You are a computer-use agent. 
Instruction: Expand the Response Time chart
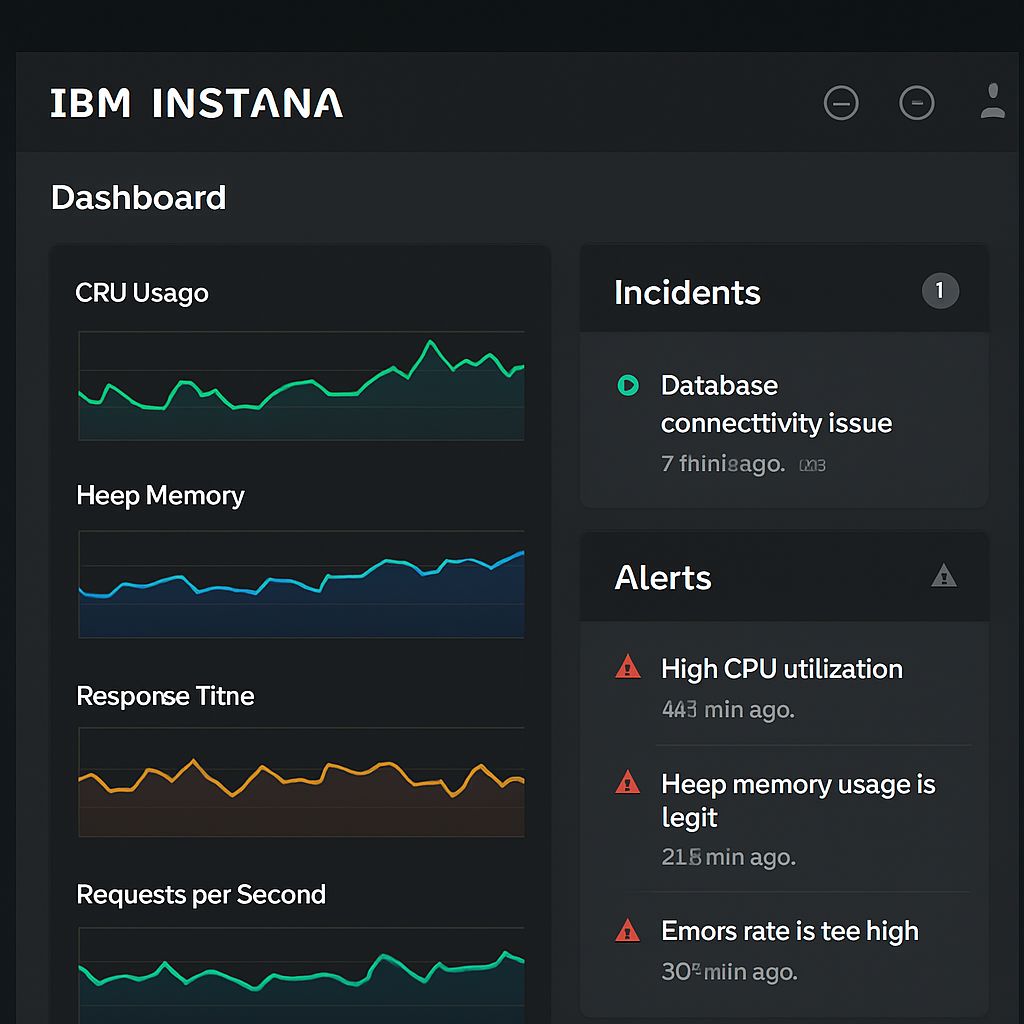300,782
